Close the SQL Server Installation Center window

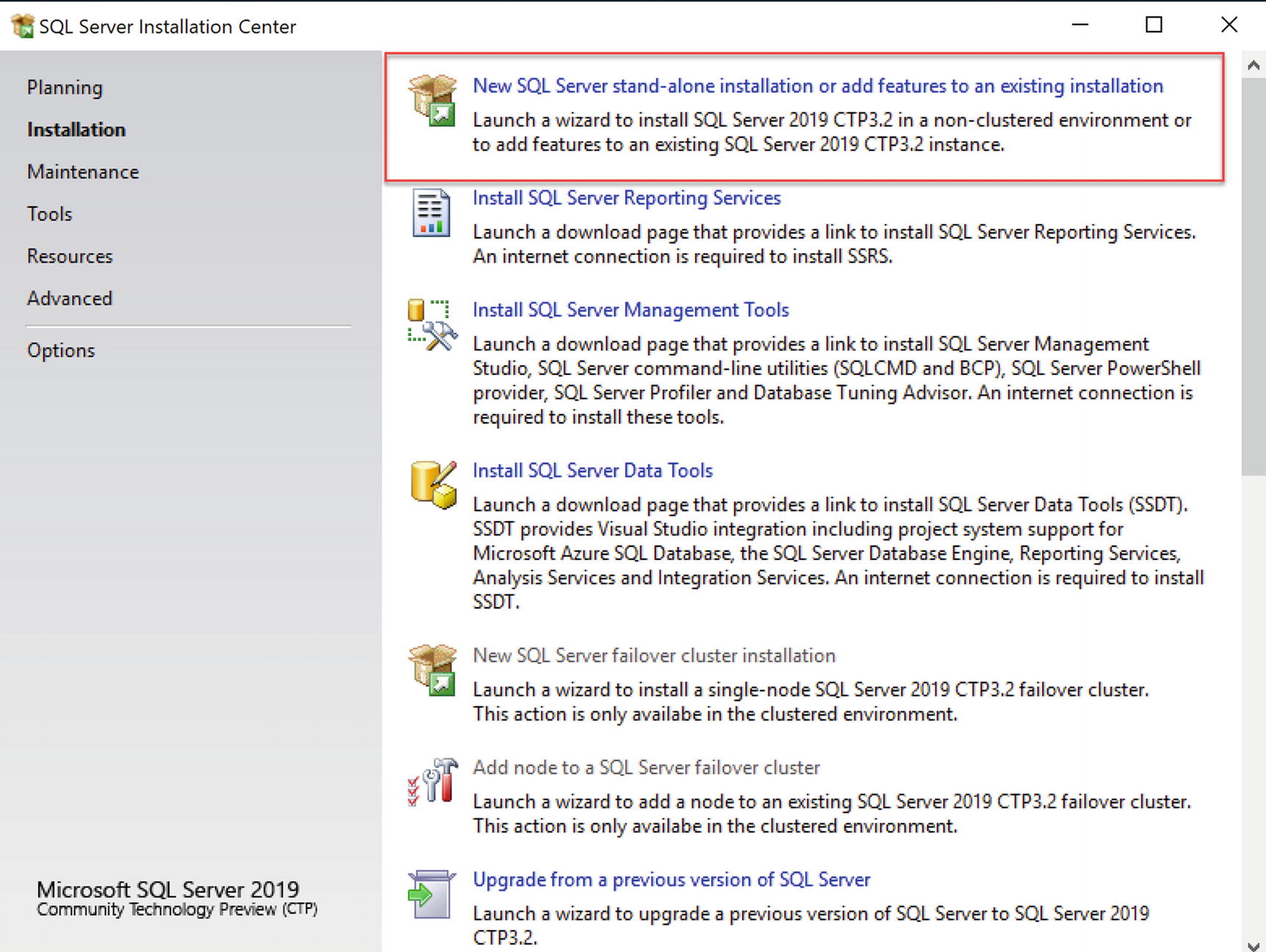[x=1229, y=25]
